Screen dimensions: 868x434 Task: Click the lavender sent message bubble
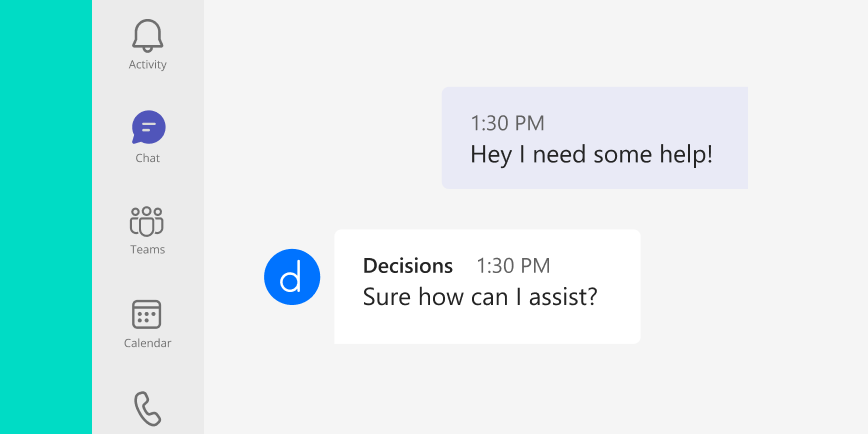point(595,138)
